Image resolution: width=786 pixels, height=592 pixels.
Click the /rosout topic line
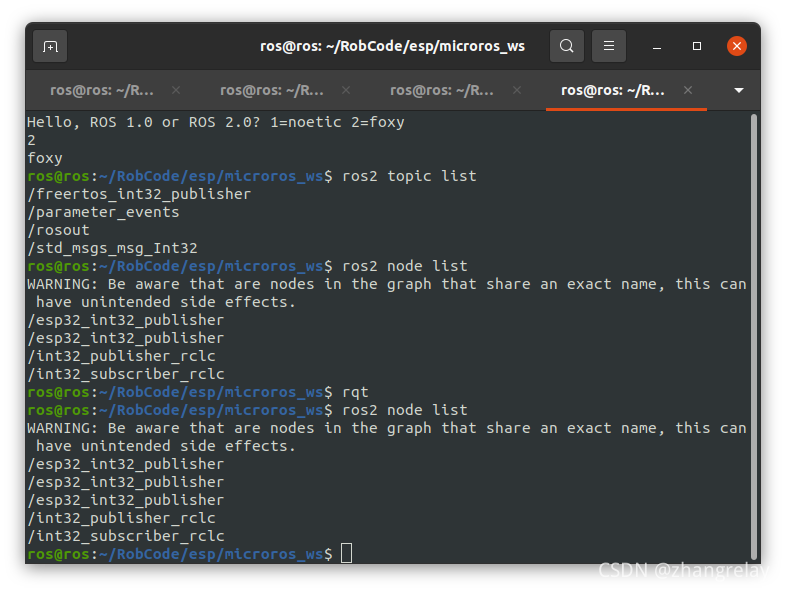pyautogui.click(x=59, y=230)
